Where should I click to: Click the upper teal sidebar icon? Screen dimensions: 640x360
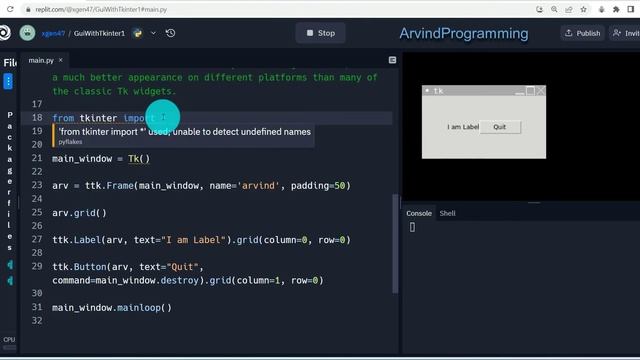click(10, 265)
